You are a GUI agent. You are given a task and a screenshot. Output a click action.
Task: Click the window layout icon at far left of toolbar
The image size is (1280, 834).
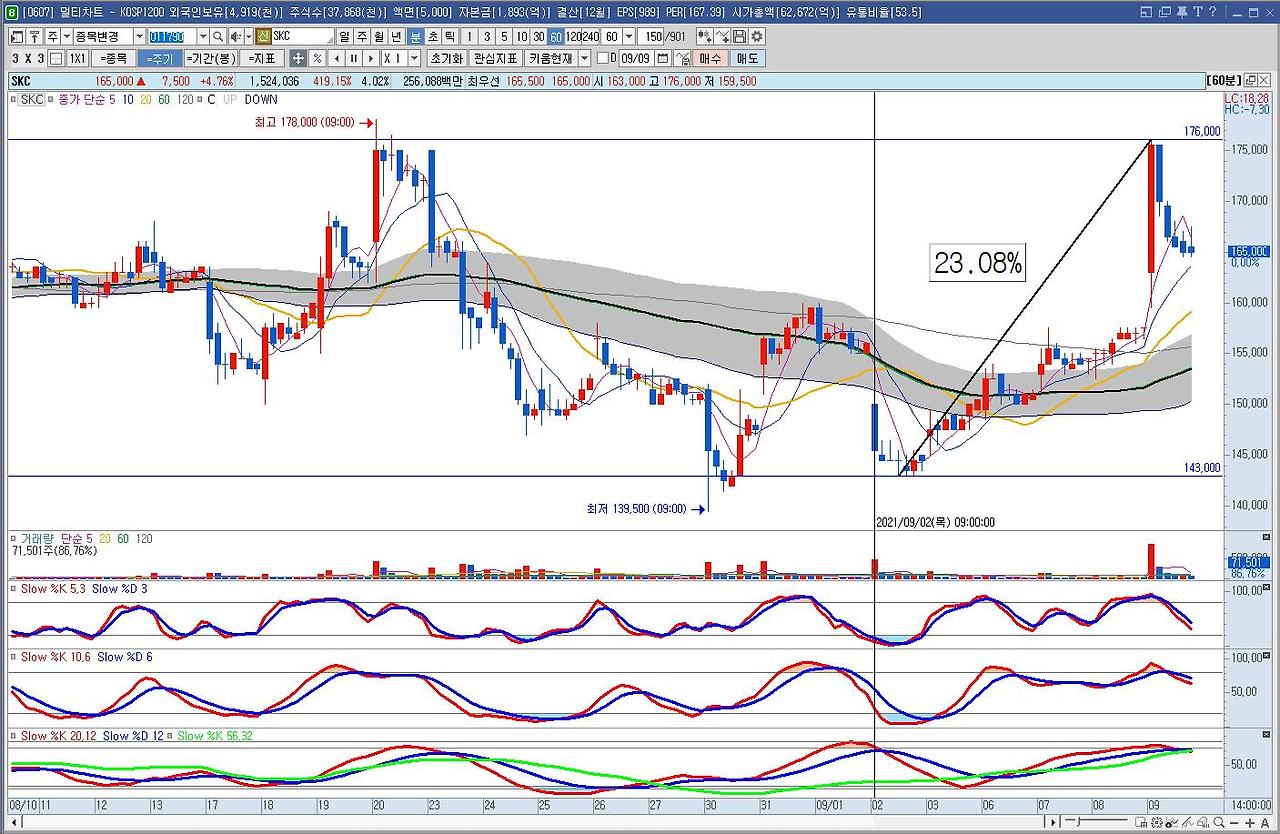[x=19, y=36]
